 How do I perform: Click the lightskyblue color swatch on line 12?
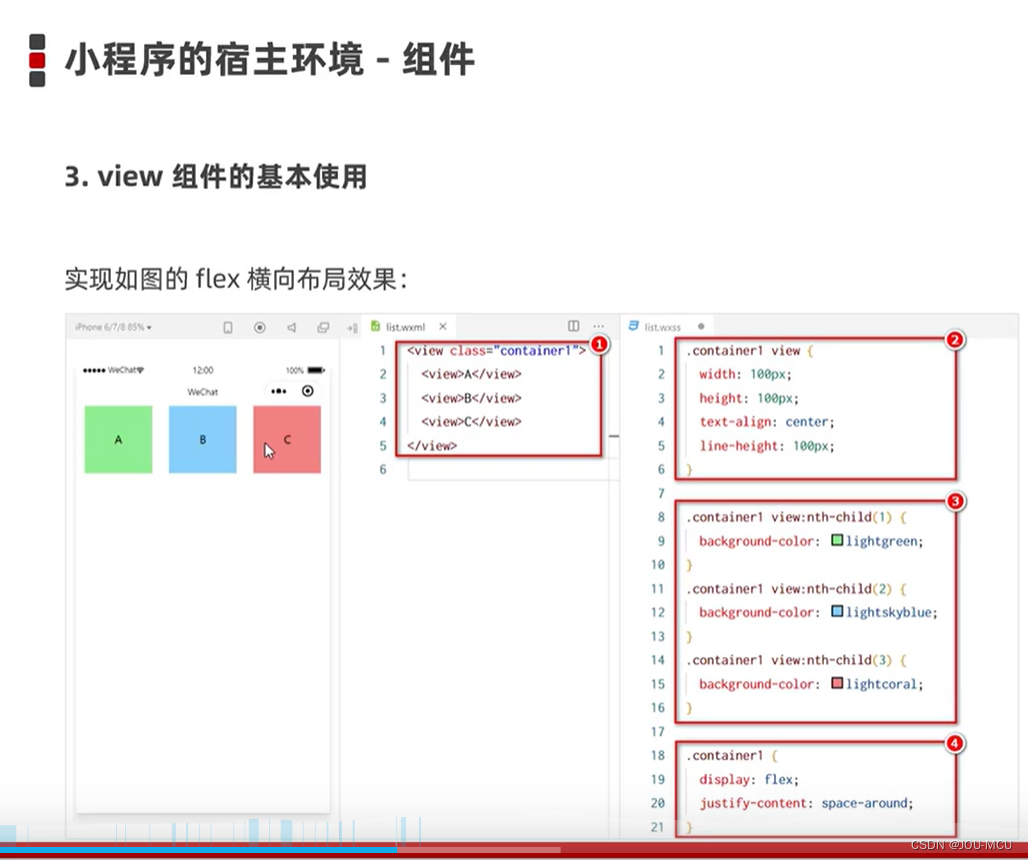pyautogui.click(x=836, y=612)
